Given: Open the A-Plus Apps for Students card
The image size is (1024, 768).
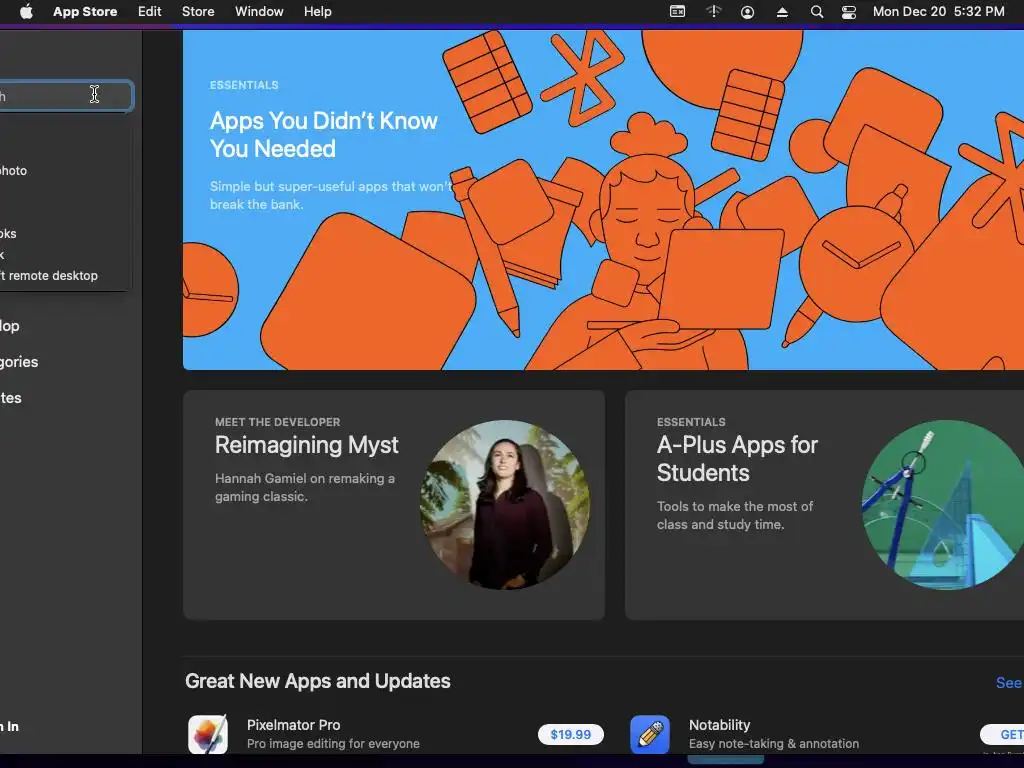Looking at the screenshot, I should [x=824, y=505].
